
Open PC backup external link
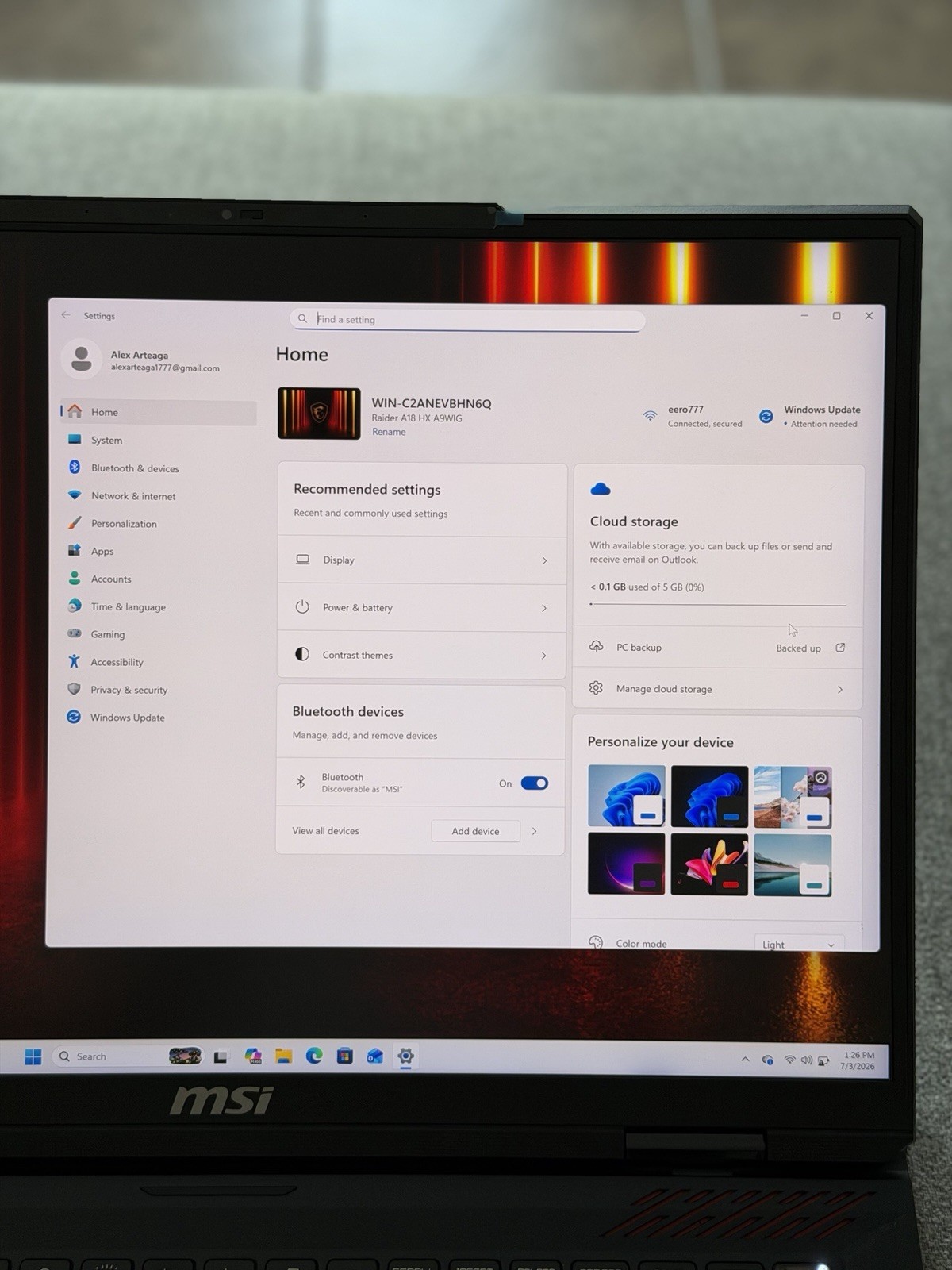840,648
